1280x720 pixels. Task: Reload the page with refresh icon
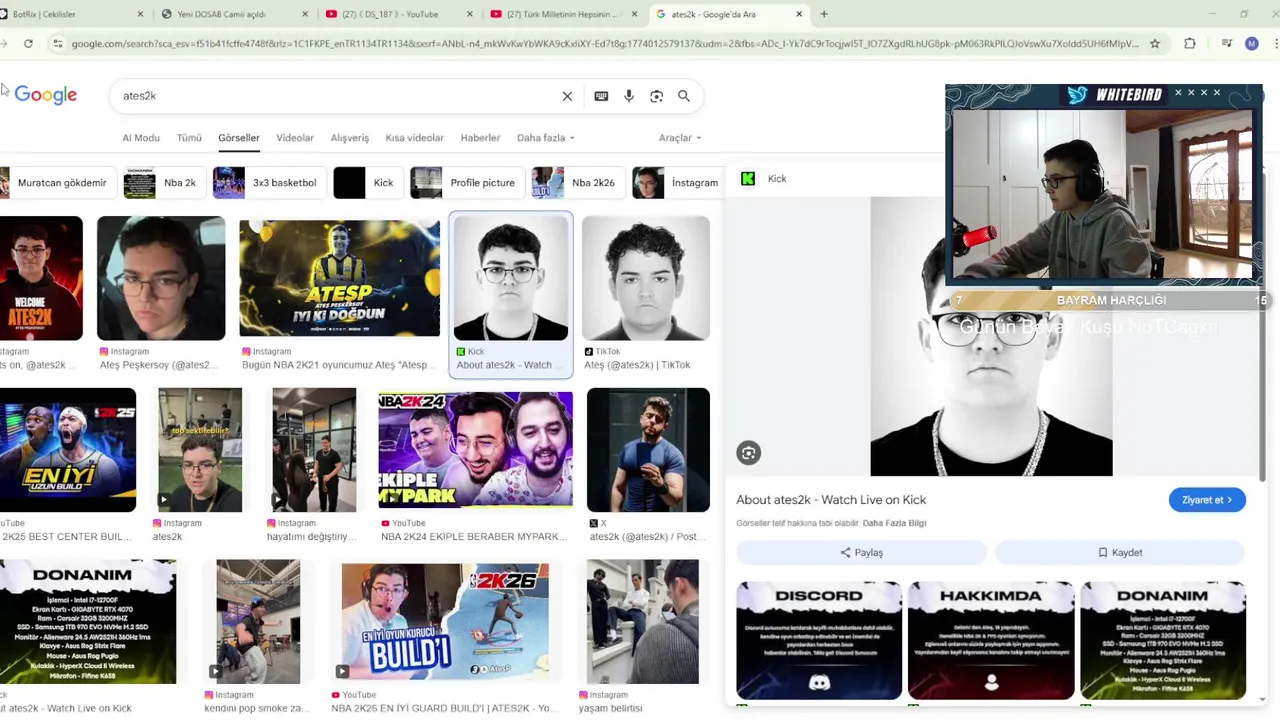[x=28, y=44]
